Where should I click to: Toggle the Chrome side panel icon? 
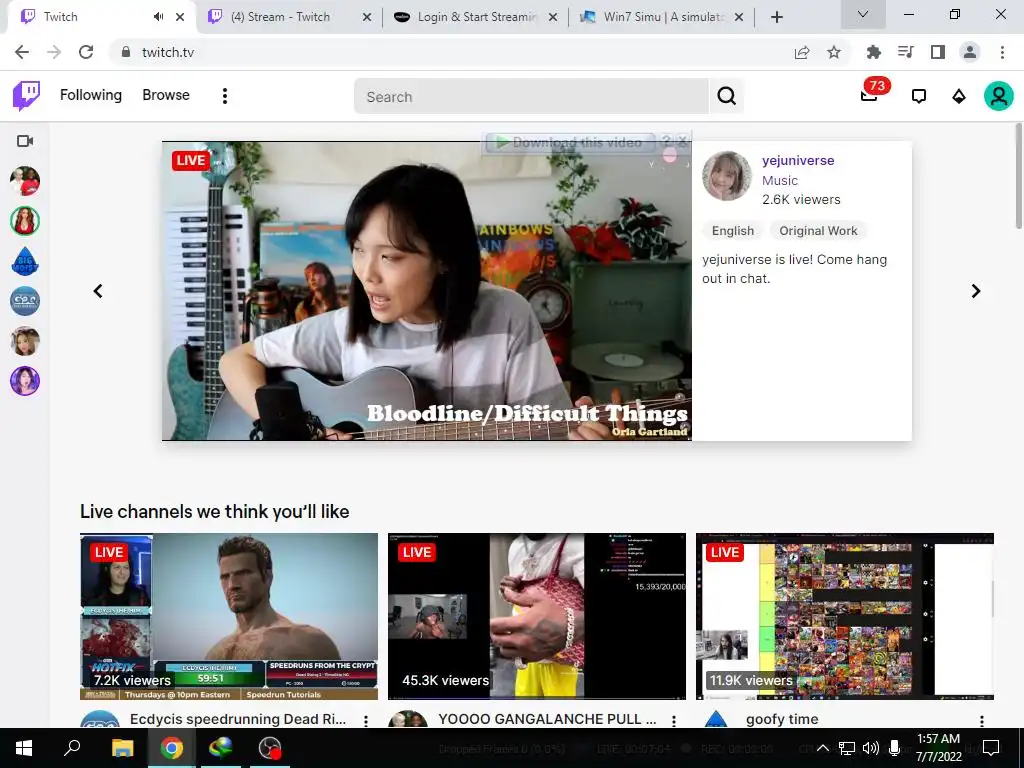[938, 52]
